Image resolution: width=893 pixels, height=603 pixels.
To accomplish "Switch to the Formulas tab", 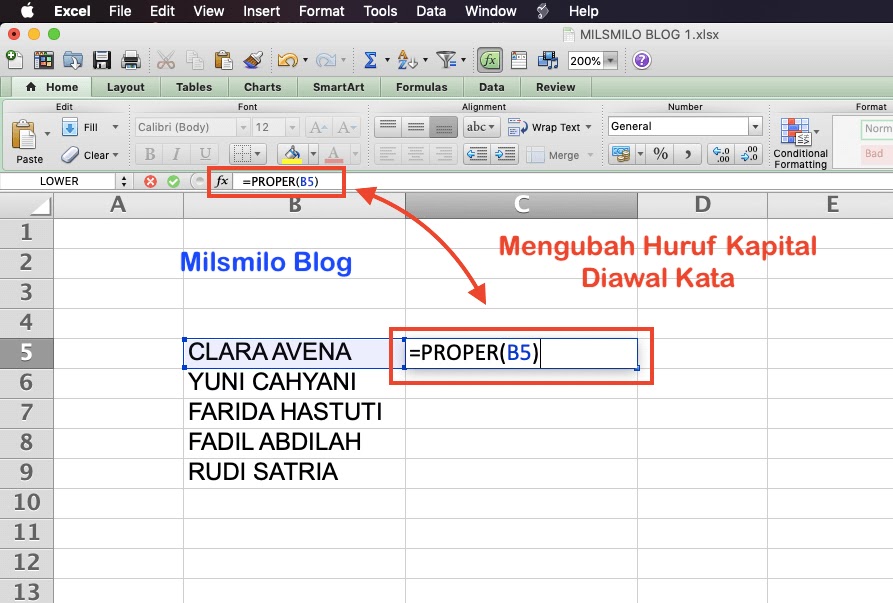I will [x=421, y=87].
